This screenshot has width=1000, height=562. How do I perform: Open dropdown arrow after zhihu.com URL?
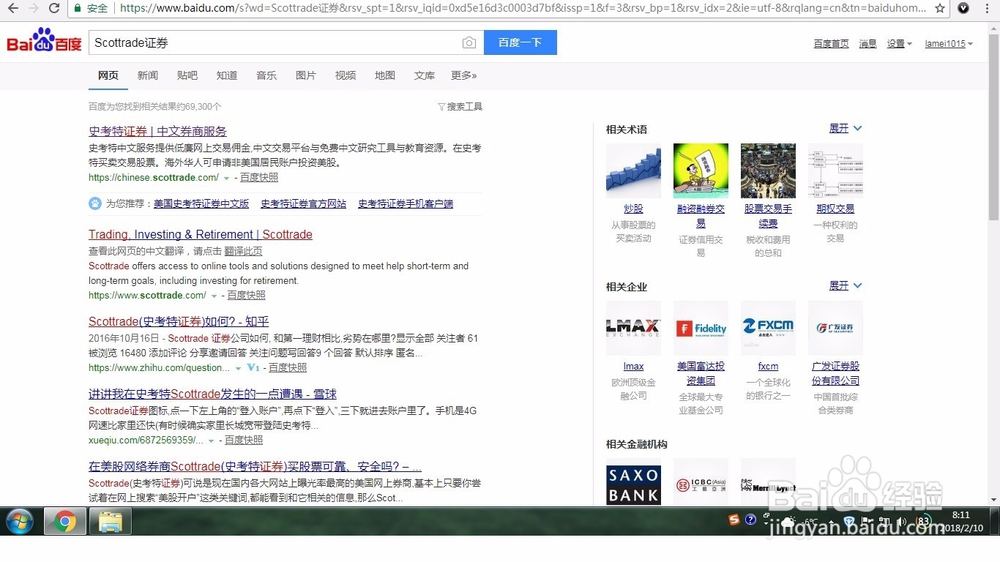coord(238,368)
